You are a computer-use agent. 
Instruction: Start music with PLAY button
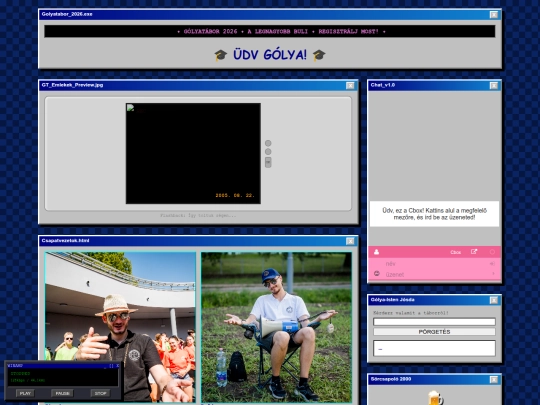pos(25,393)
